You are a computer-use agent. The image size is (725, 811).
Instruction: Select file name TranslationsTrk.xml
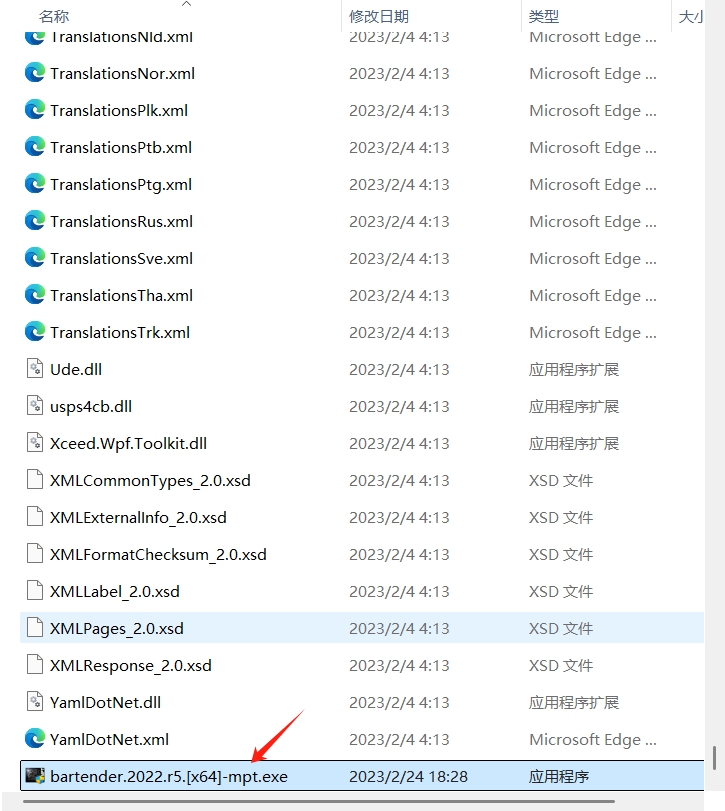(120, 332)
